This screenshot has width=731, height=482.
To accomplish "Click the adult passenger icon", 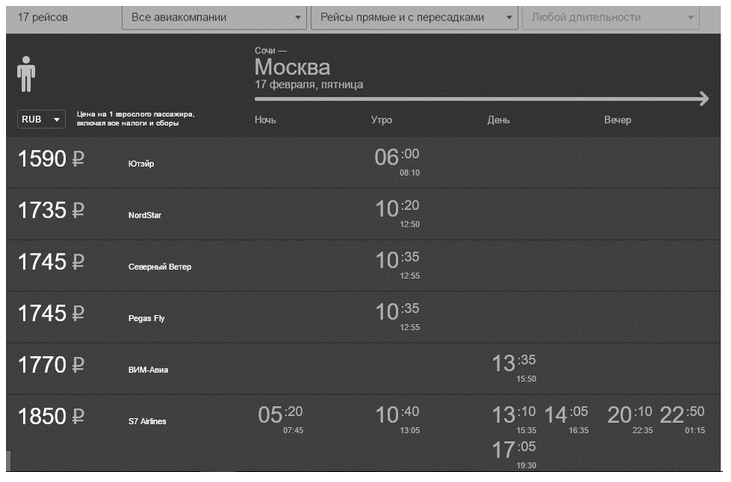I will click(26, 74).
